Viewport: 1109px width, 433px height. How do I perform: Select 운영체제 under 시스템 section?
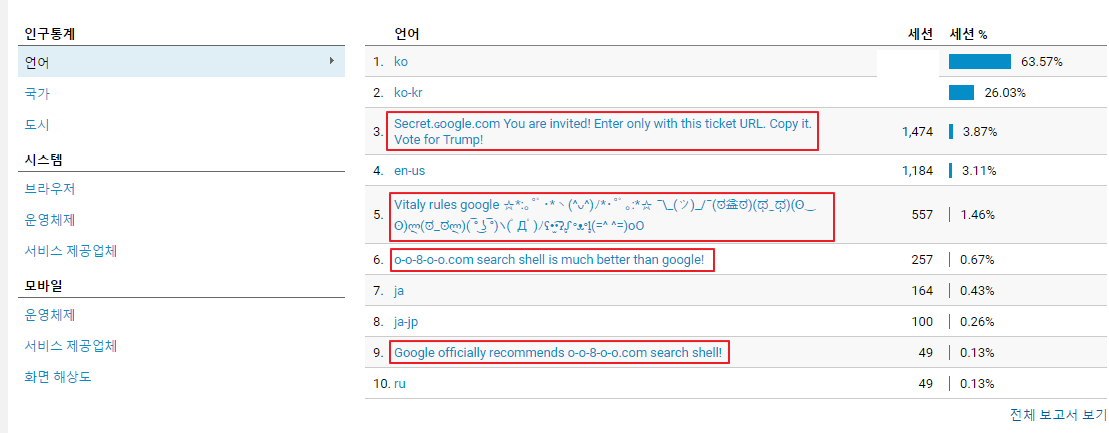(x=50, y=219)
